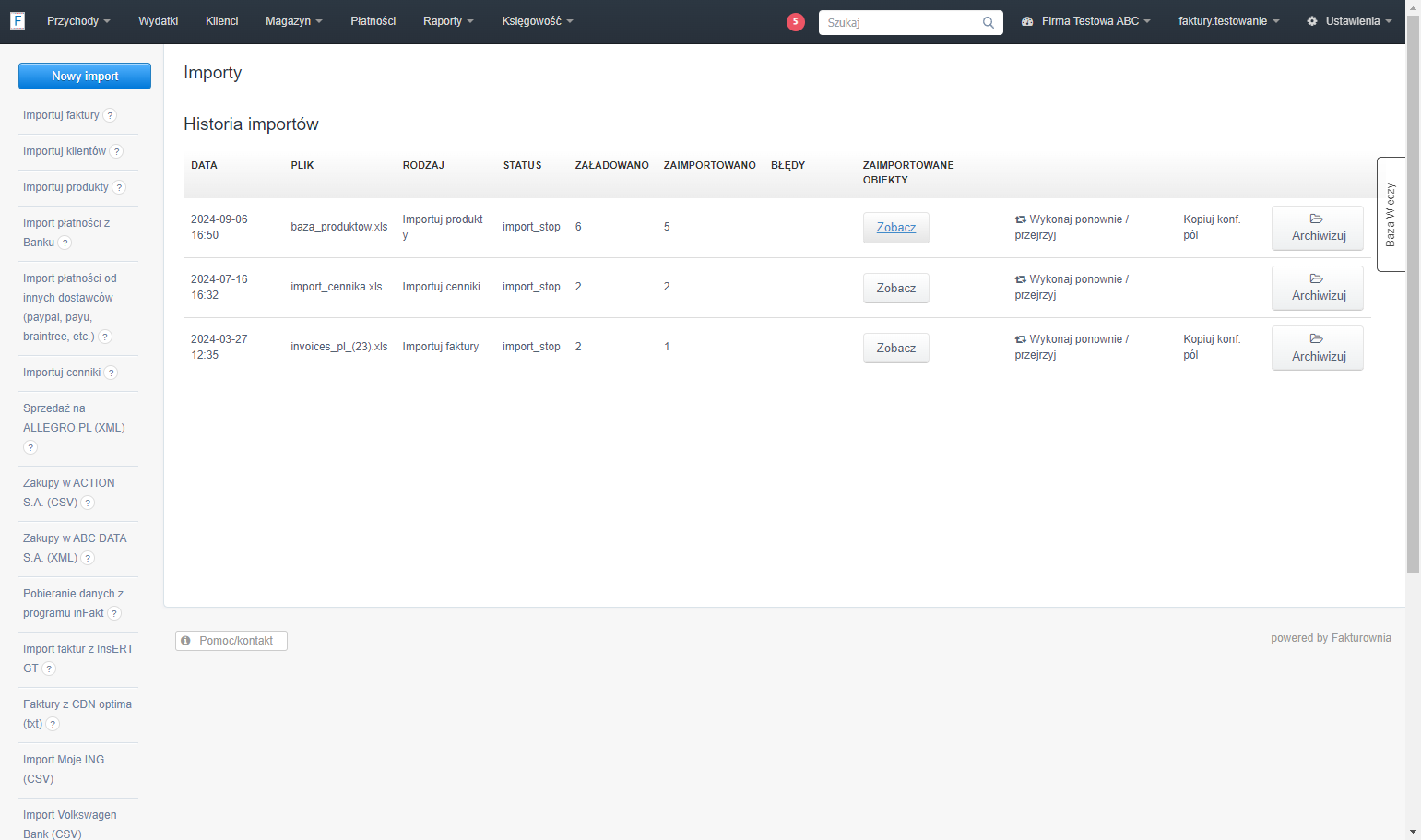Go to the Płatności menu item
Viewport: 1421px width, 840px height.
pyautogui.click(x=373, y=21)
